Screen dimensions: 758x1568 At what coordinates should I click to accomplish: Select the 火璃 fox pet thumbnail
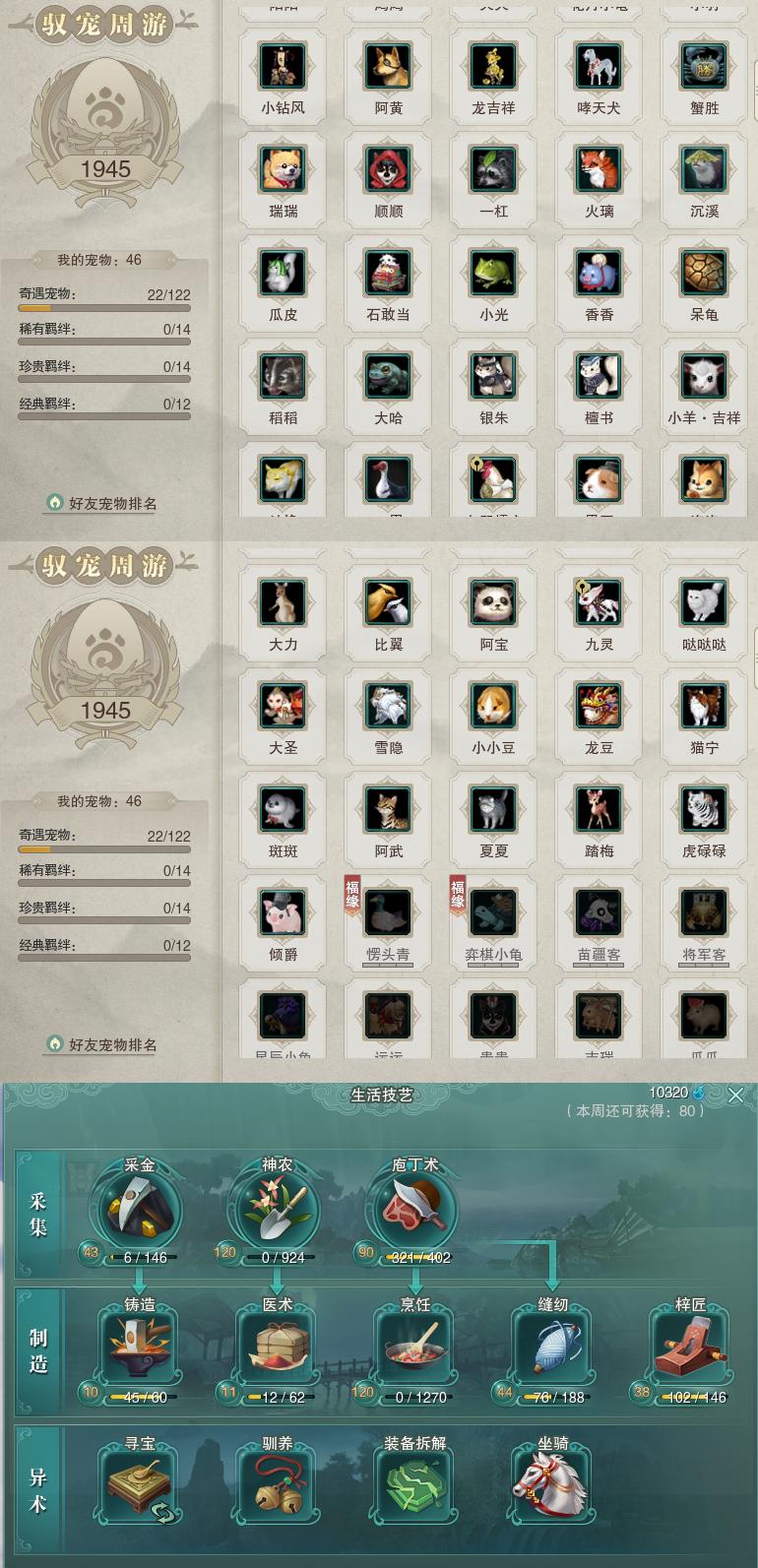[x=599, y=170]
